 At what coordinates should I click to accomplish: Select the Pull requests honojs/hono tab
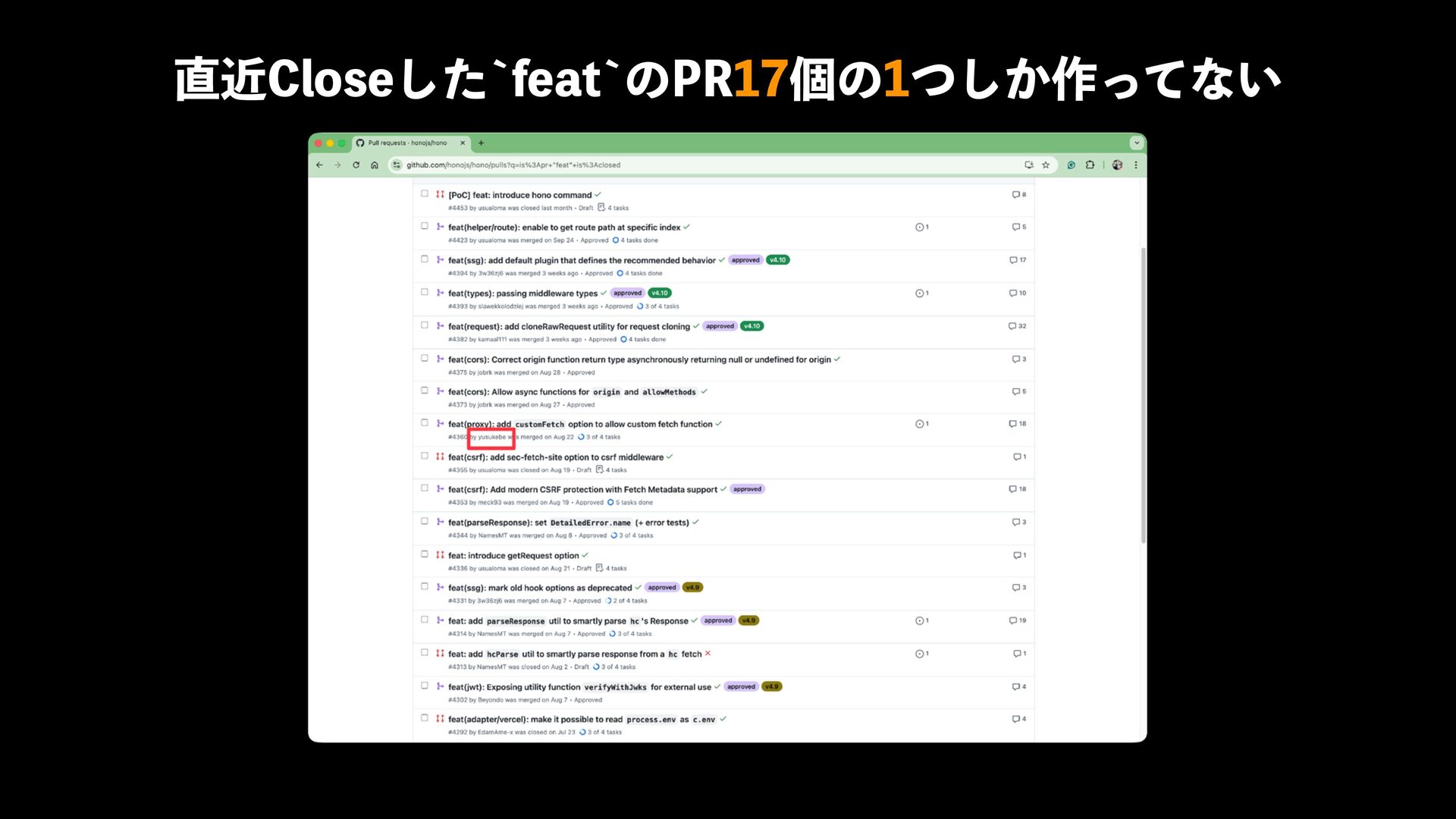pos(409,143)
